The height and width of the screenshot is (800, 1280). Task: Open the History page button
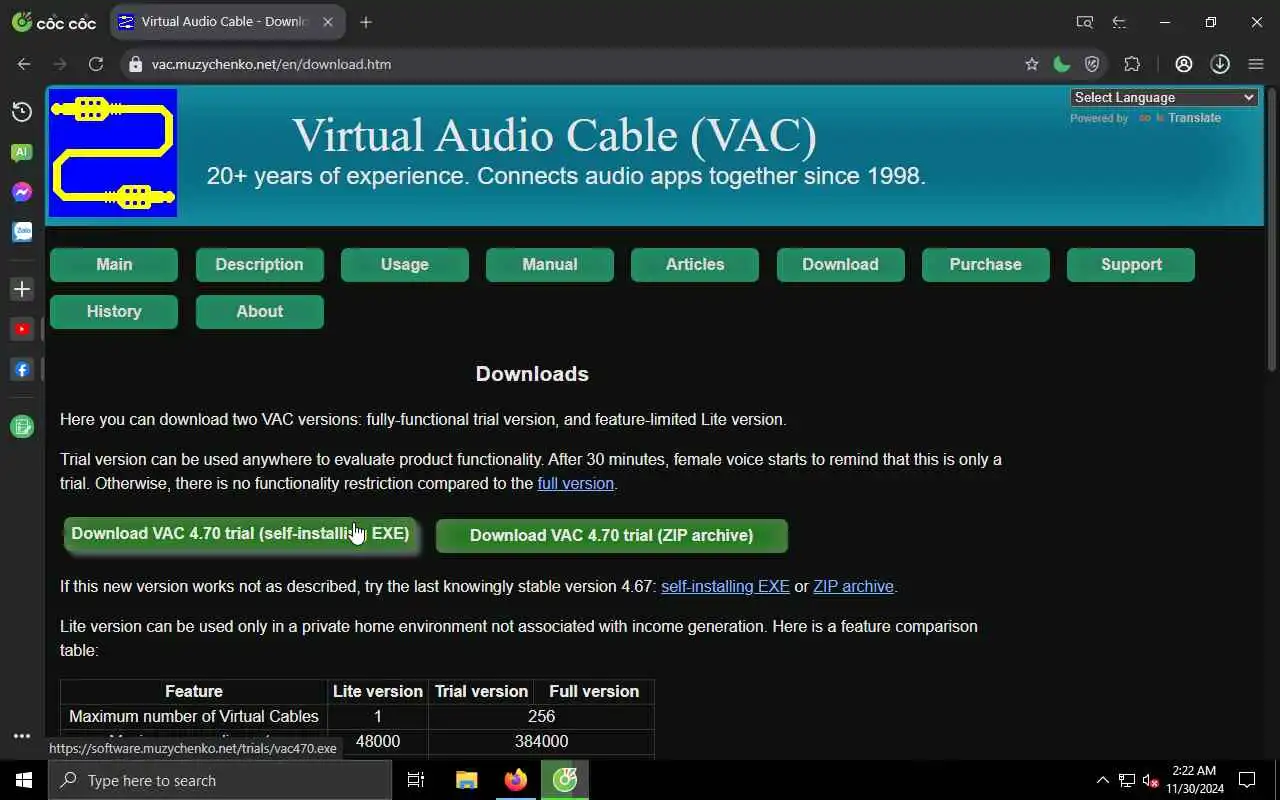(114, 312)
